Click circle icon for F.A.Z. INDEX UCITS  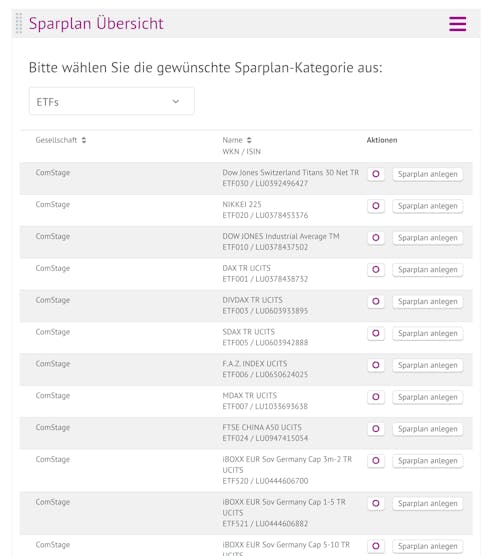(376, 365)
